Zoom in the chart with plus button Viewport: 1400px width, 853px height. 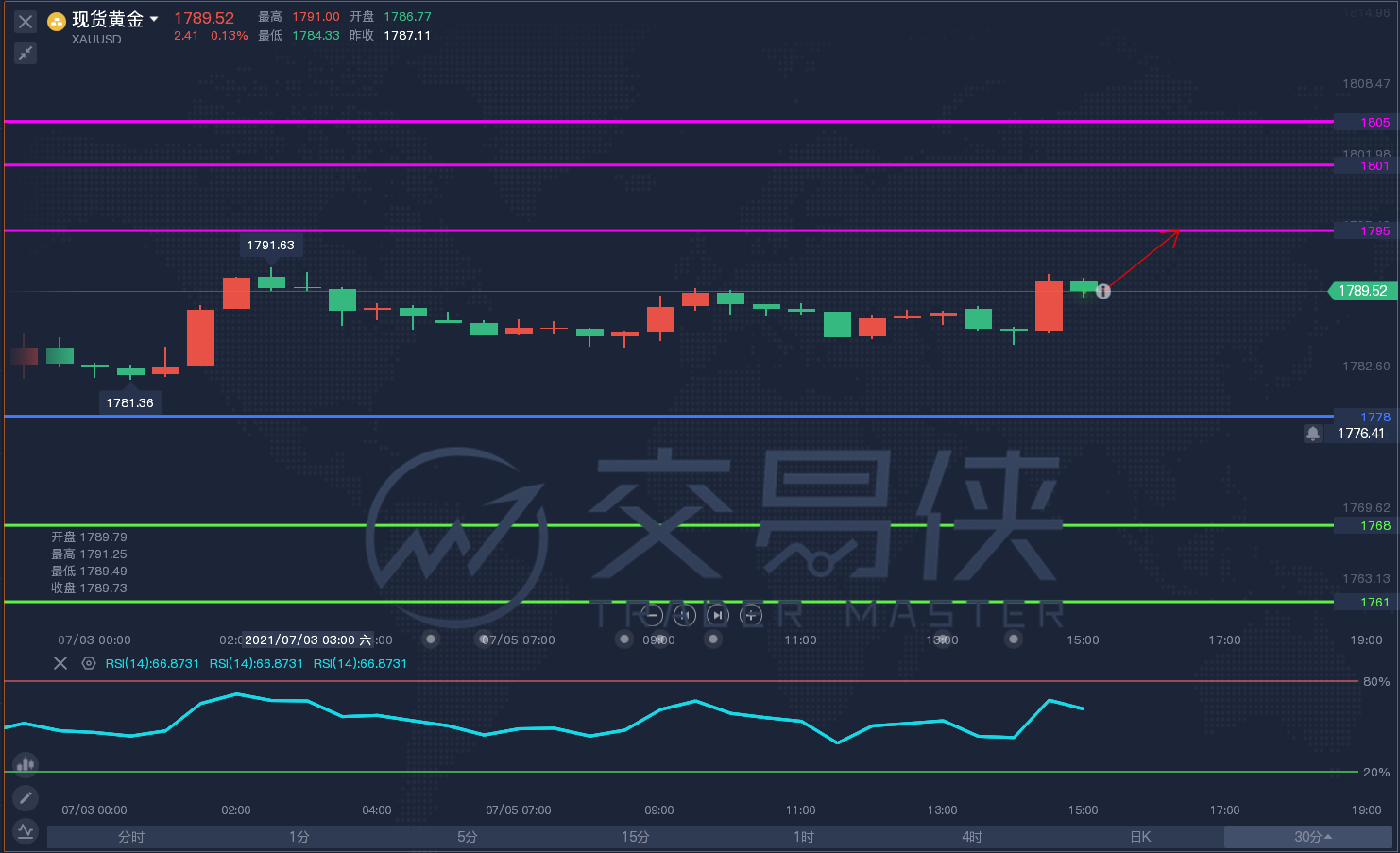point(751,616)
